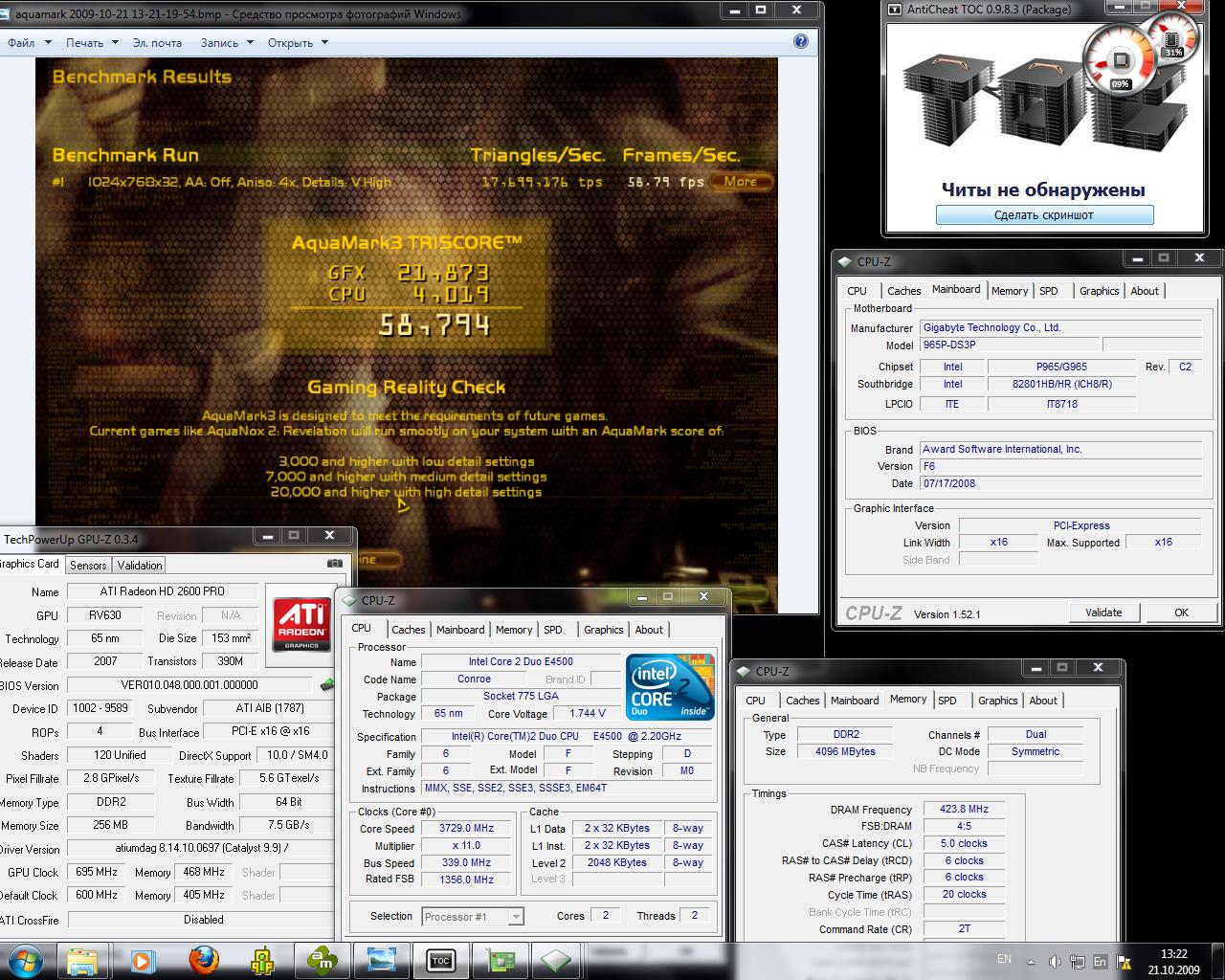Open the Файл menu dropdown

coord(28,42)
